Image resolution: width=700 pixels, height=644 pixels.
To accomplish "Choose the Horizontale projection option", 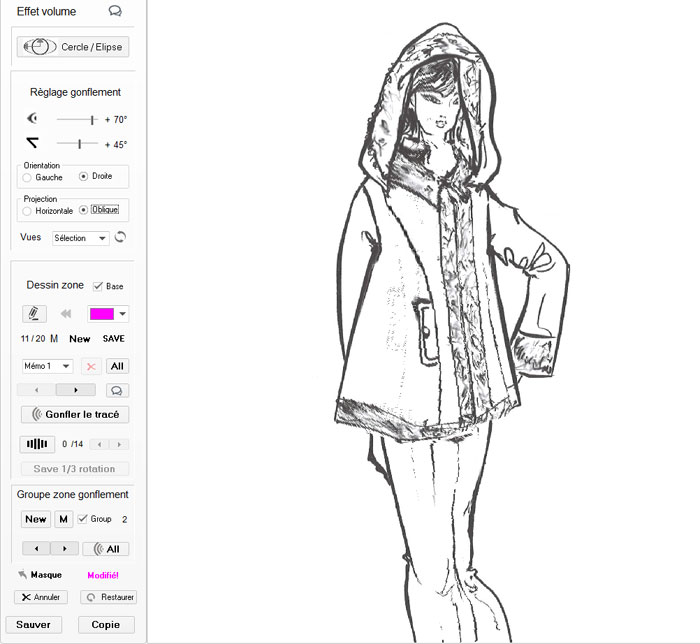I will click(27, 211).
